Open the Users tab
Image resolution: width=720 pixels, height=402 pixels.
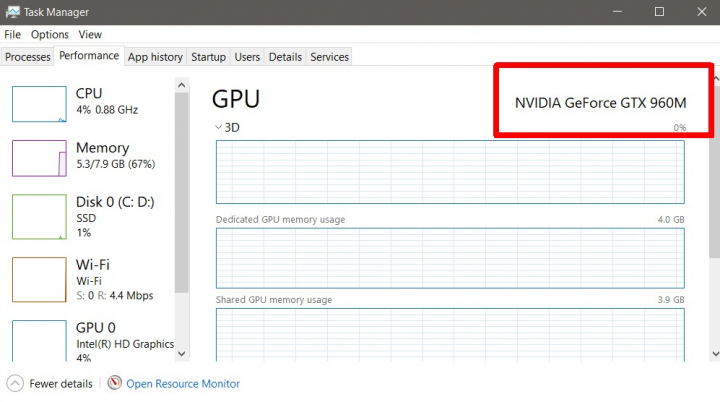pyautogui.click(x=247, y=57)
